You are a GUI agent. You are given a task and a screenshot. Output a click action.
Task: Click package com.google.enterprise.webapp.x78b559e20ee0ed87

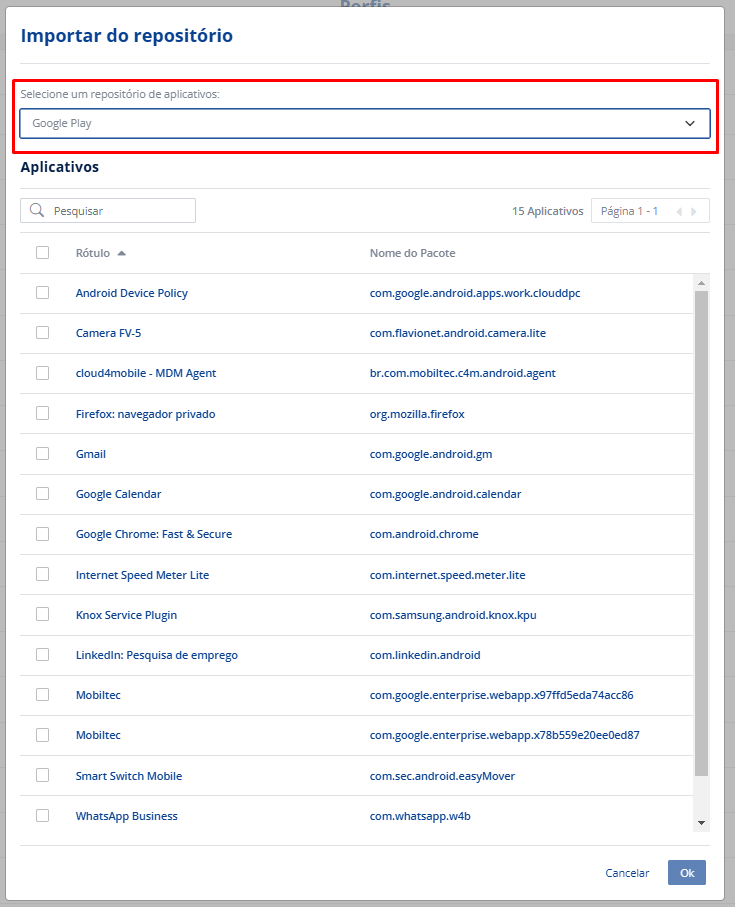504,735
